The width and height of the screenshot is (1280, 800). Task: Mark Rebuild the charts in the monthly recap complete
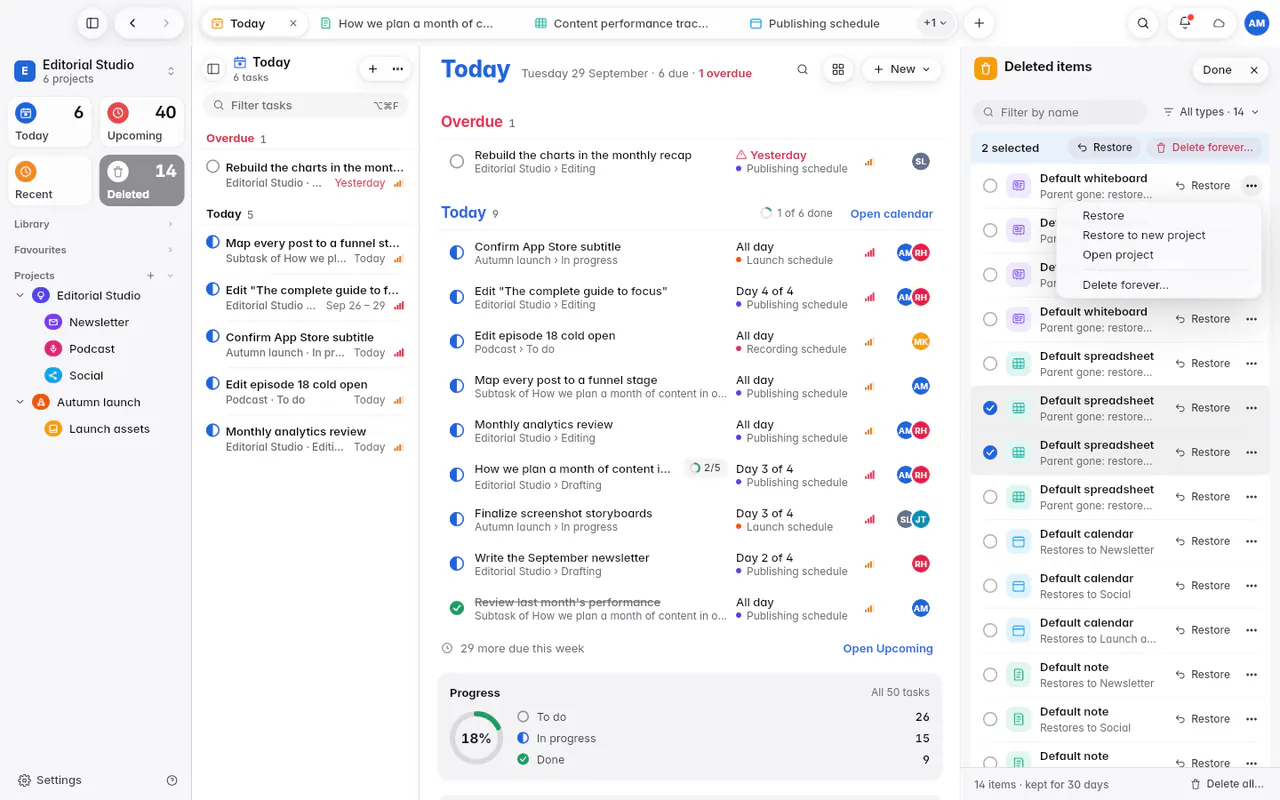click(457, 161)
